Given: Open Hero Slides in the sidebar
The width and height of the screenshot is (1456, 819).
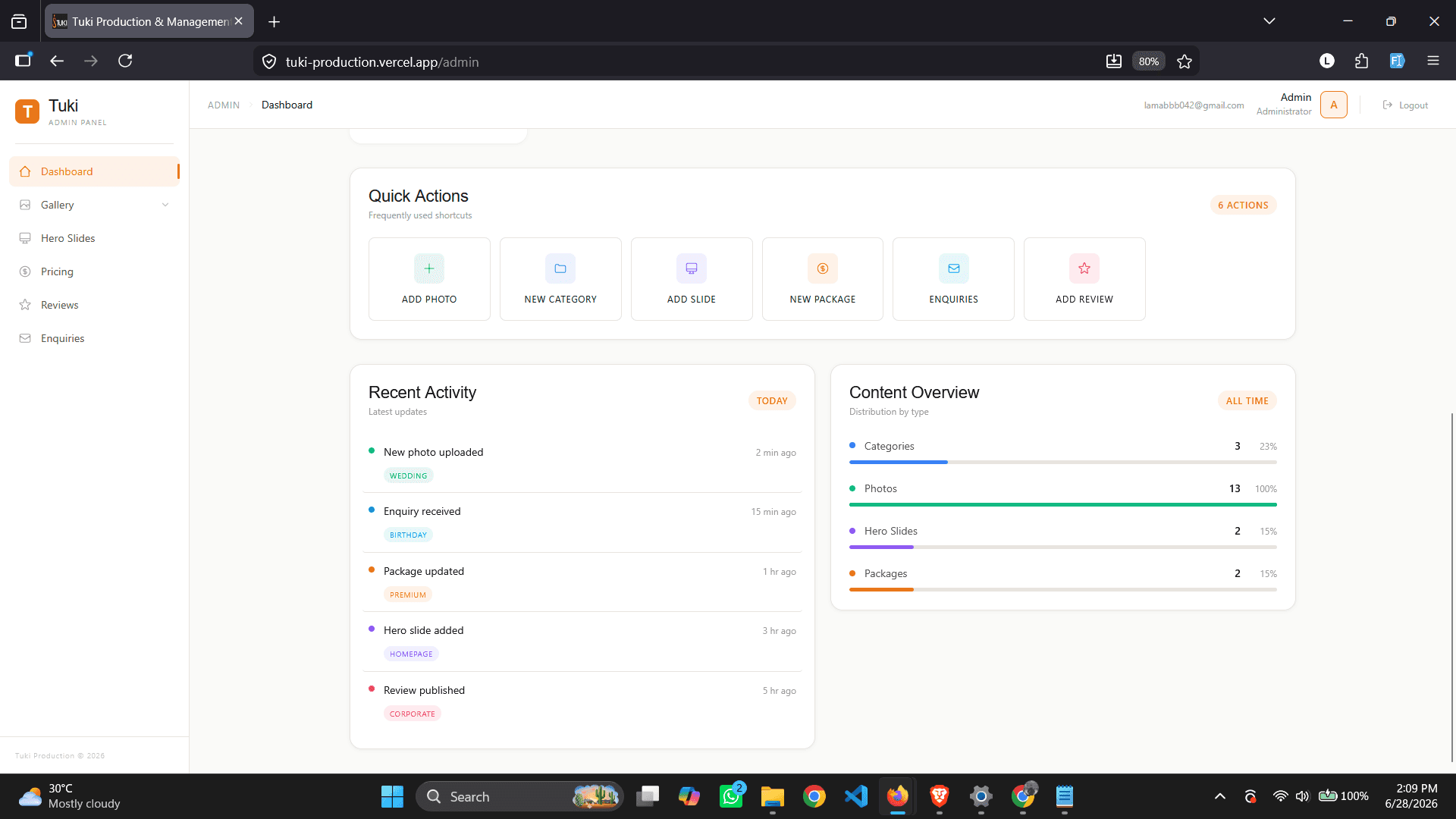Looking at the screenshot, I should pos(94,238).
